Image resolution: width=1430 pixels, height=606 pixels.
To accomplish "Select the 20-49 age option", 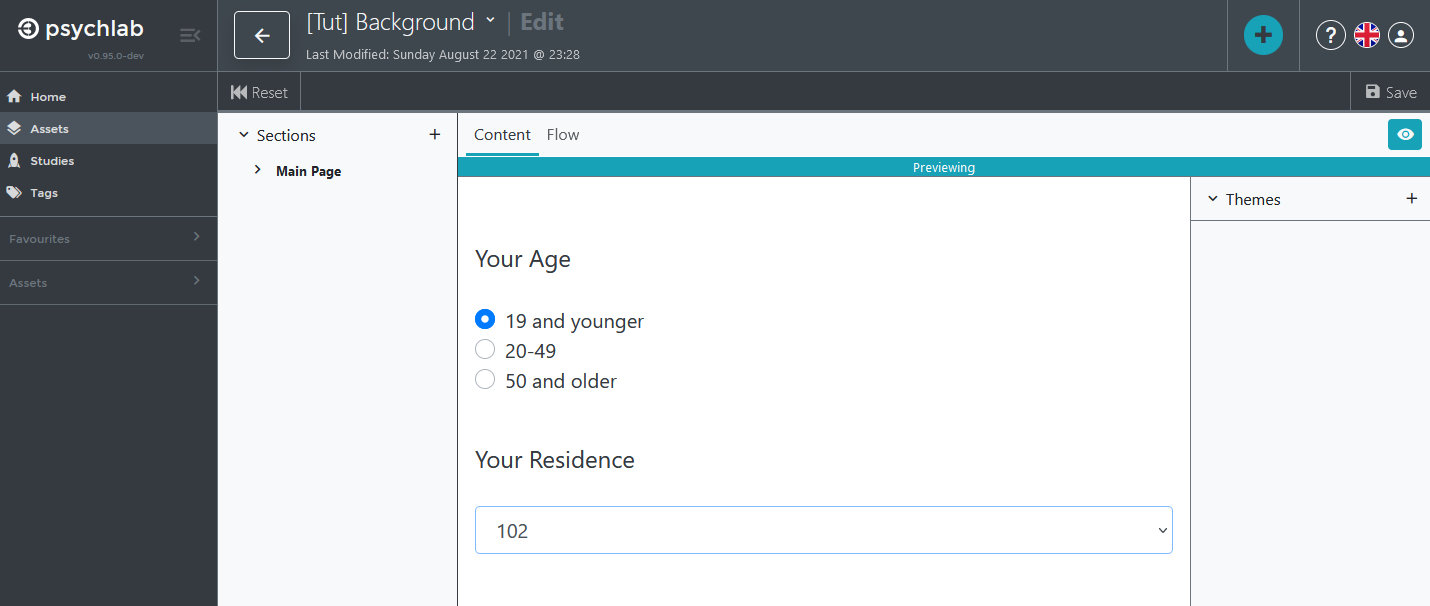I will (x=485, y=350).
